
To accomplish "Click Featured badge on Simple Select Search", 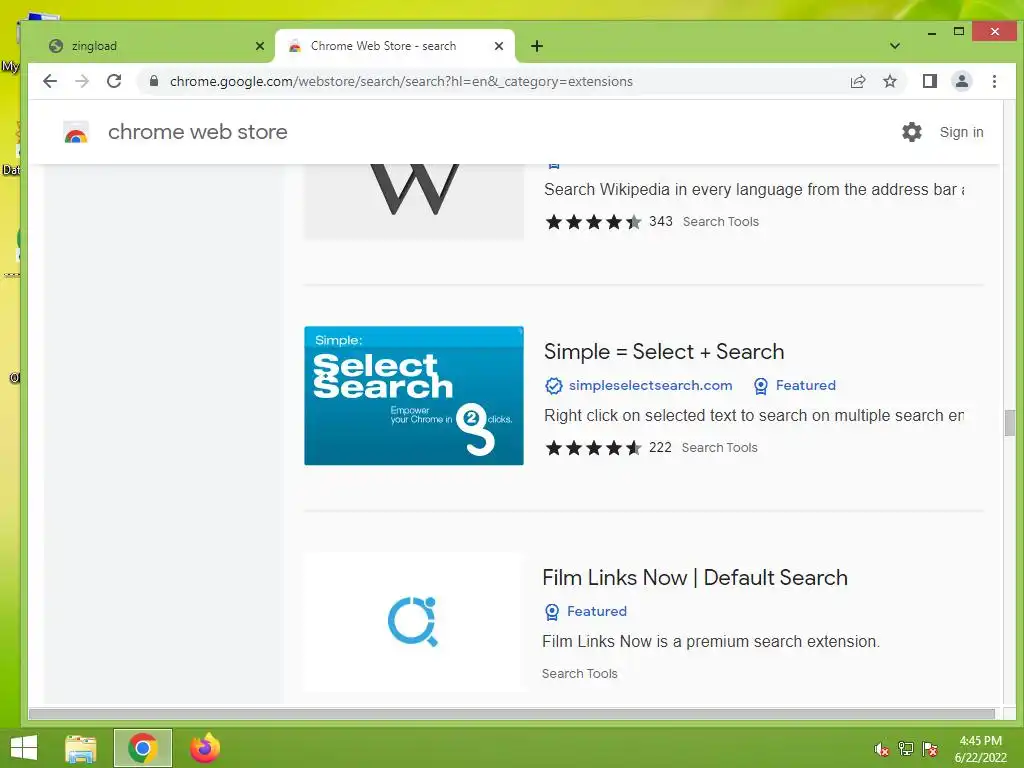I will [x=795, y=385].
